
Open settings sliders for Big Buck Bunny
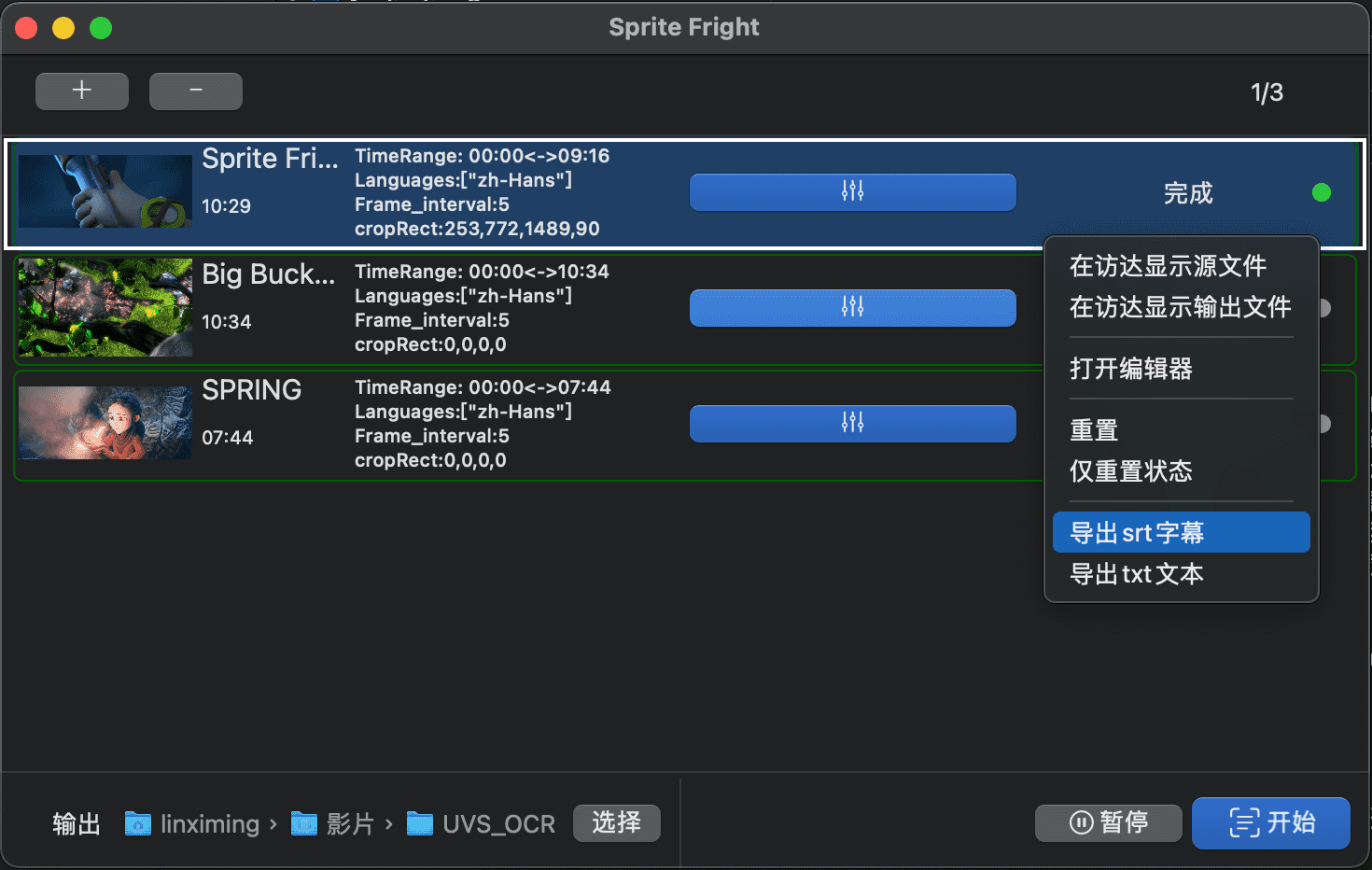pos(852,307)
